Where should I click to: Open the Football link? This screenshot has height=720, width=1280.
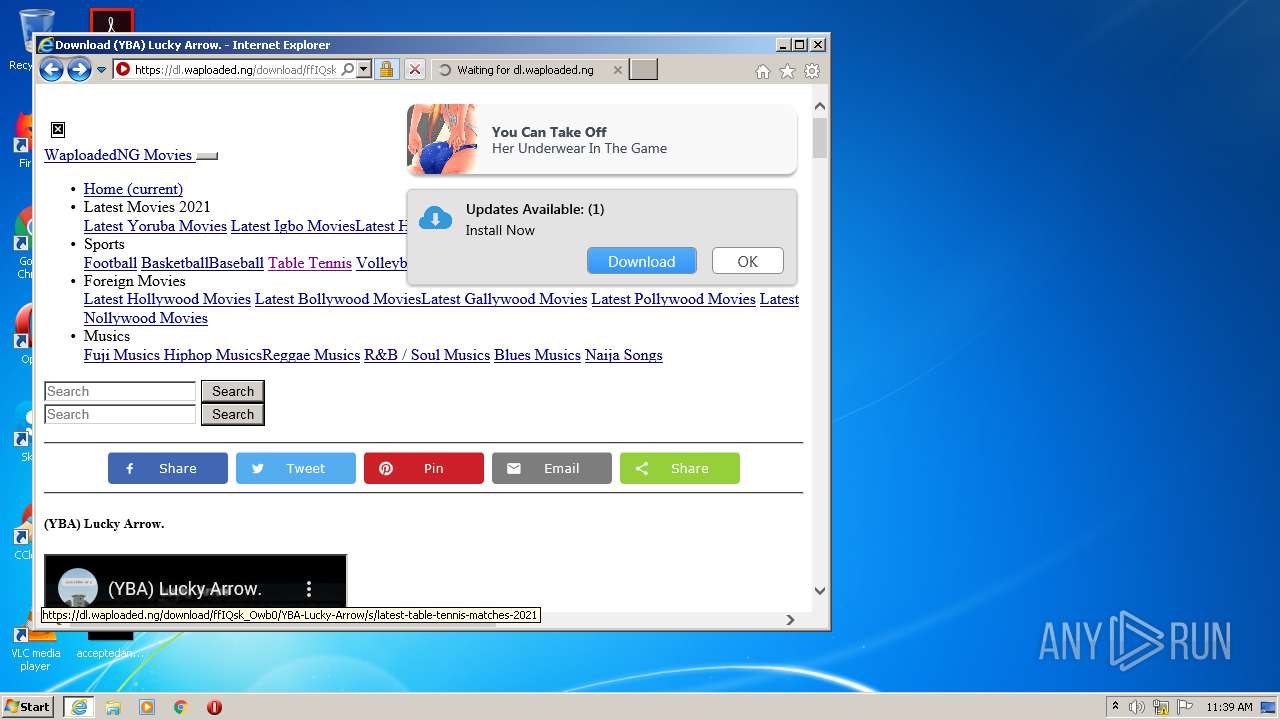[x=110, y=263]
